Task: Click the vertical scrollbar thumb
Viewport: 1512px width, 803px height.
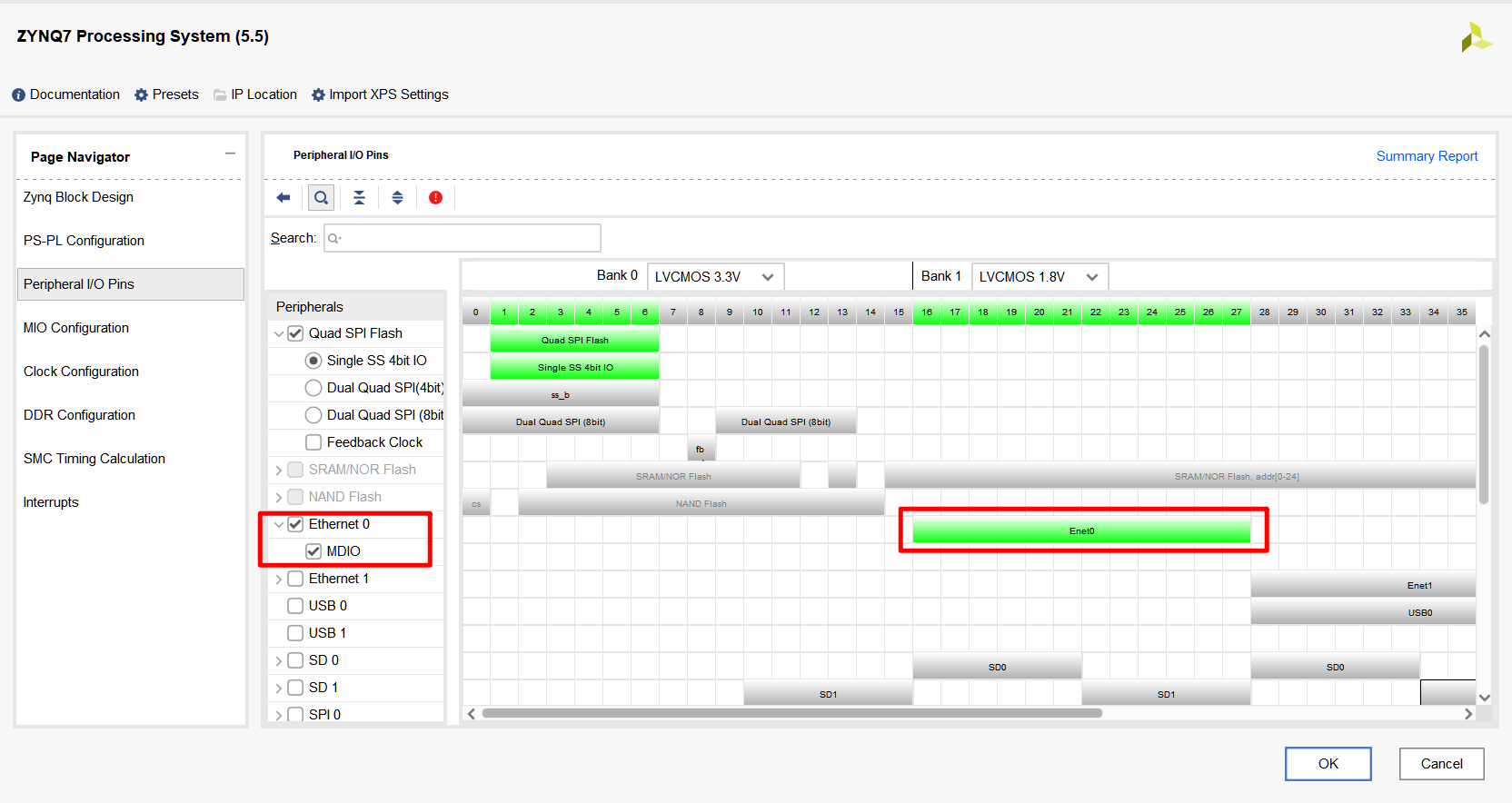Action: click(x=1484, y=424)
